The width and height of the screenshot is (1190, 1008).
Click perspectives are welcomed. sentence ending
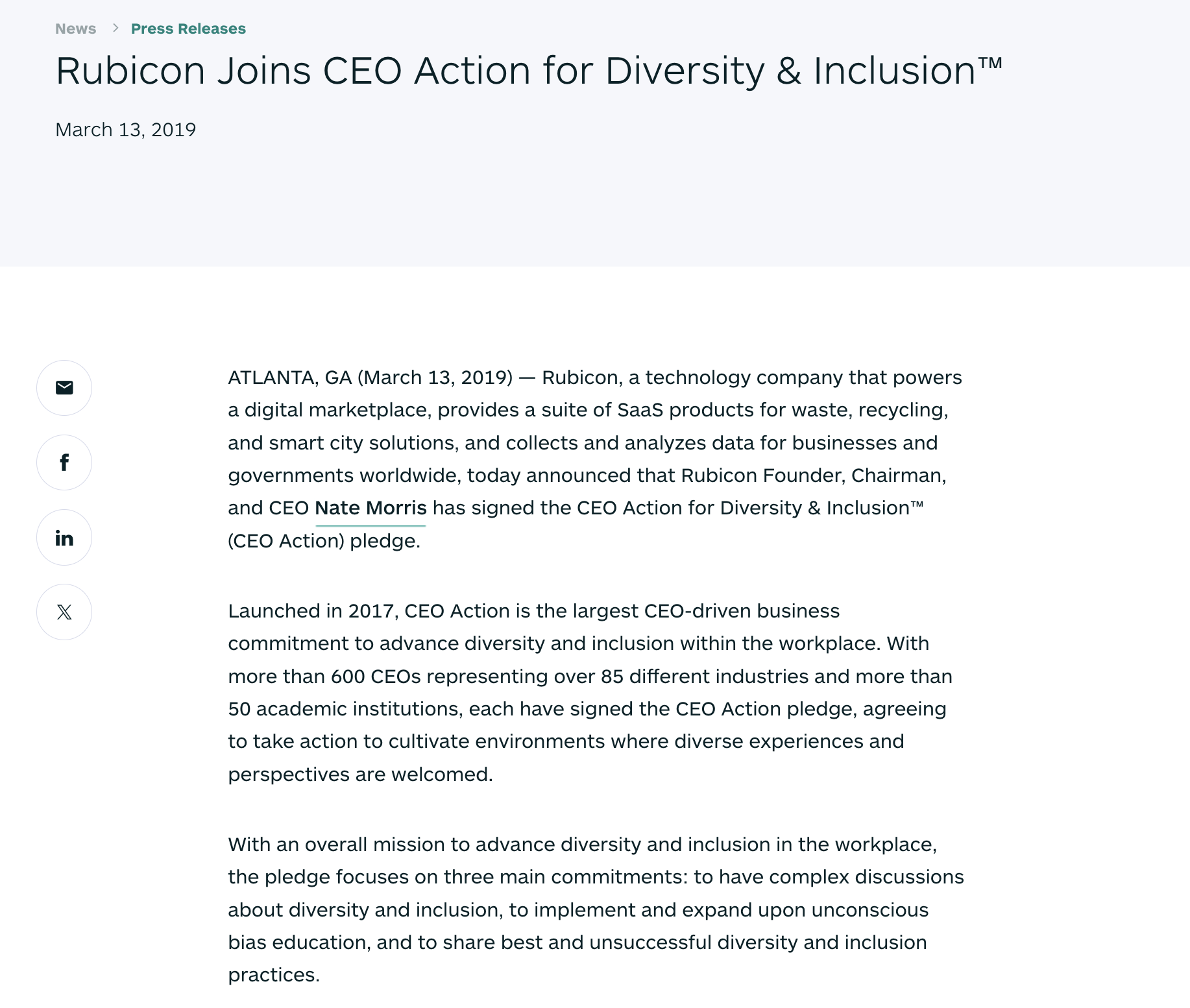(360, 774)
